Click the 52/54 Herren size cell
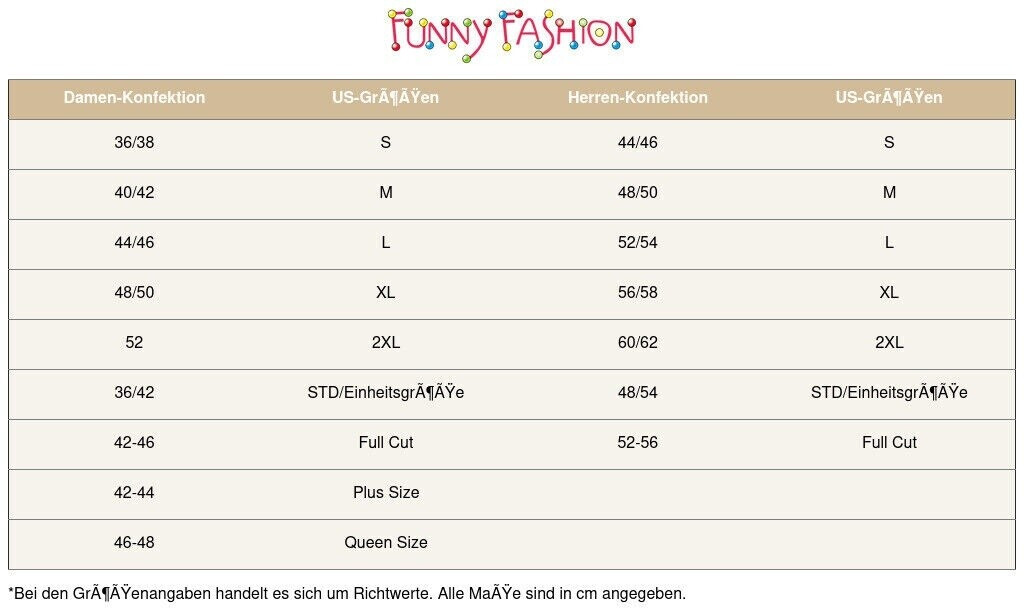 [638, 243]
